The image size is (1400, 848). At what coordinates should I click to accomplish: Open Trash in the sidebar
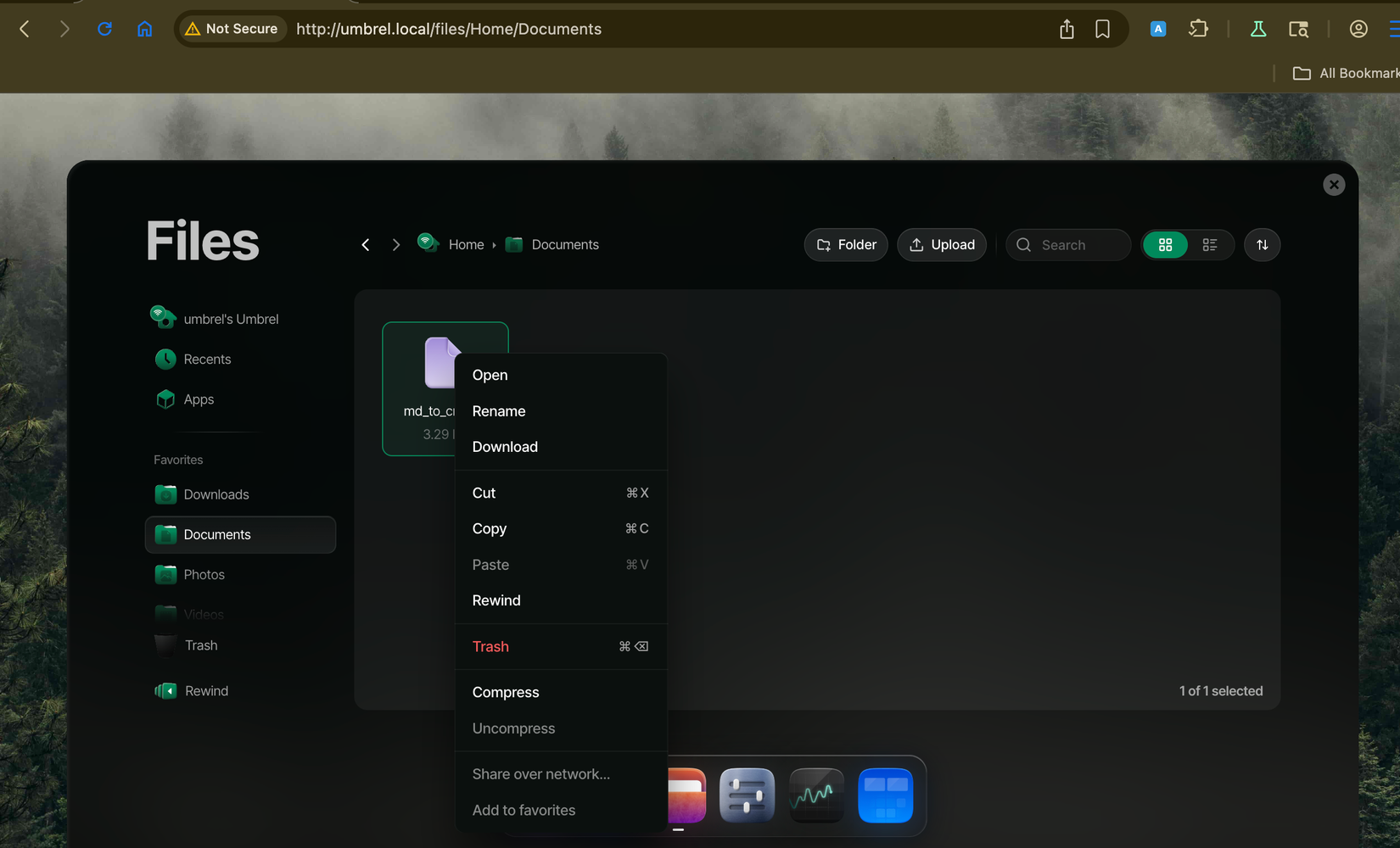pos(240,645)
